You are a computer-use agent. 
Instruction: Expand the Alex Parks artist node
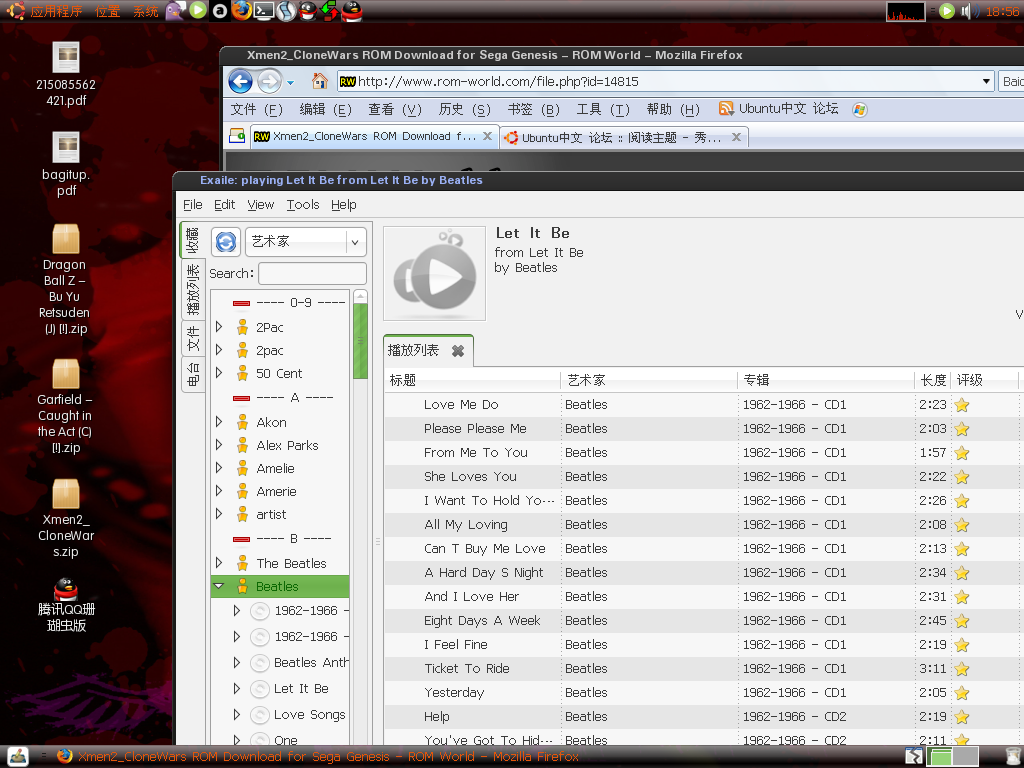click(x=219, y=445)
